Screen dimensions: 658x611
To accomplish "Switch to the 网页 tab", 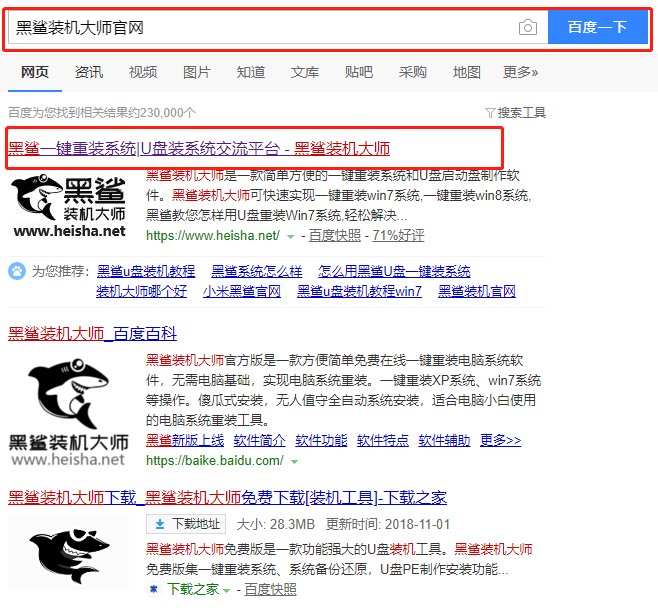I will (35, 72).
